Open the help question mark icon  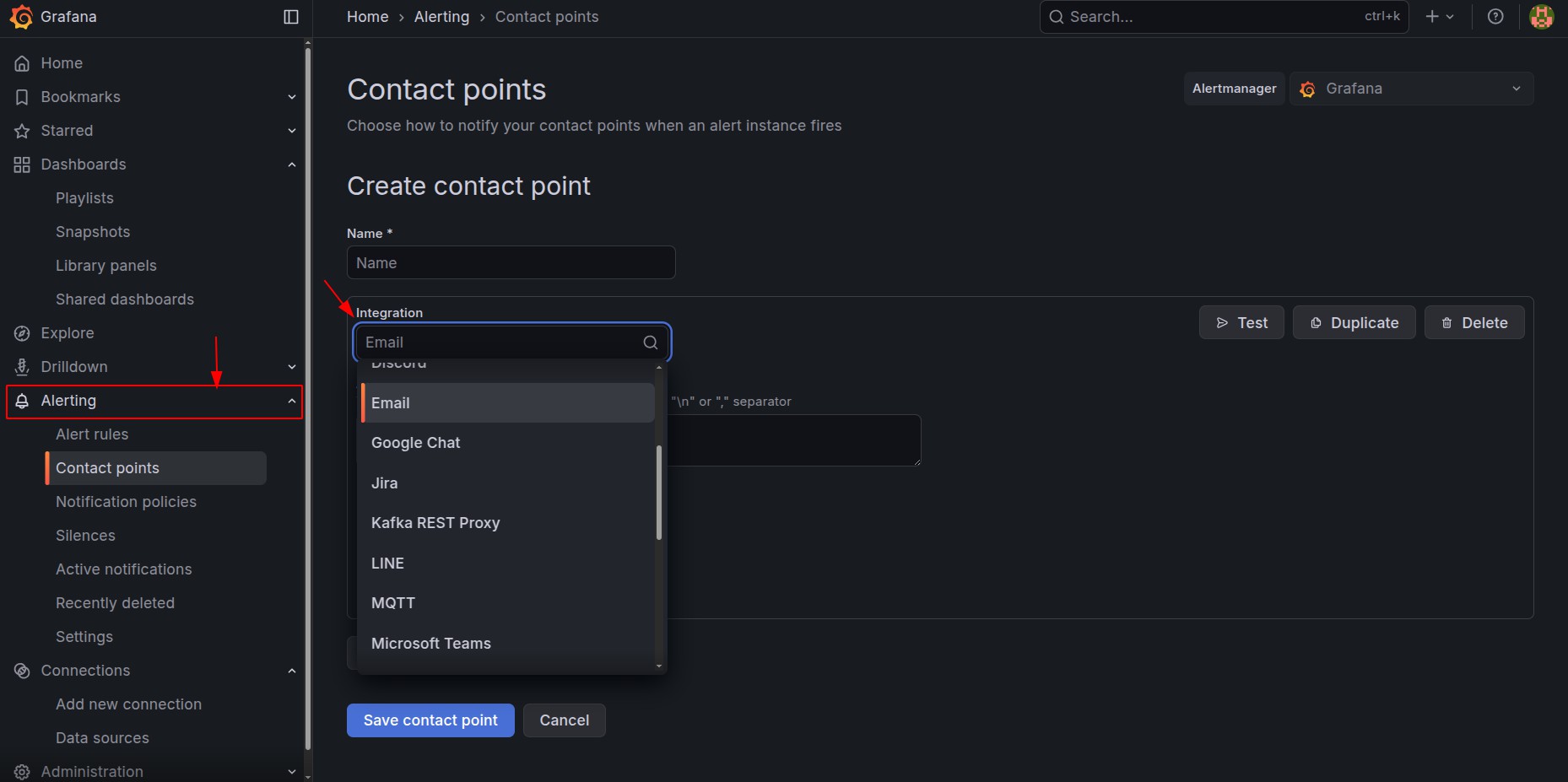tap(1495, 17)
